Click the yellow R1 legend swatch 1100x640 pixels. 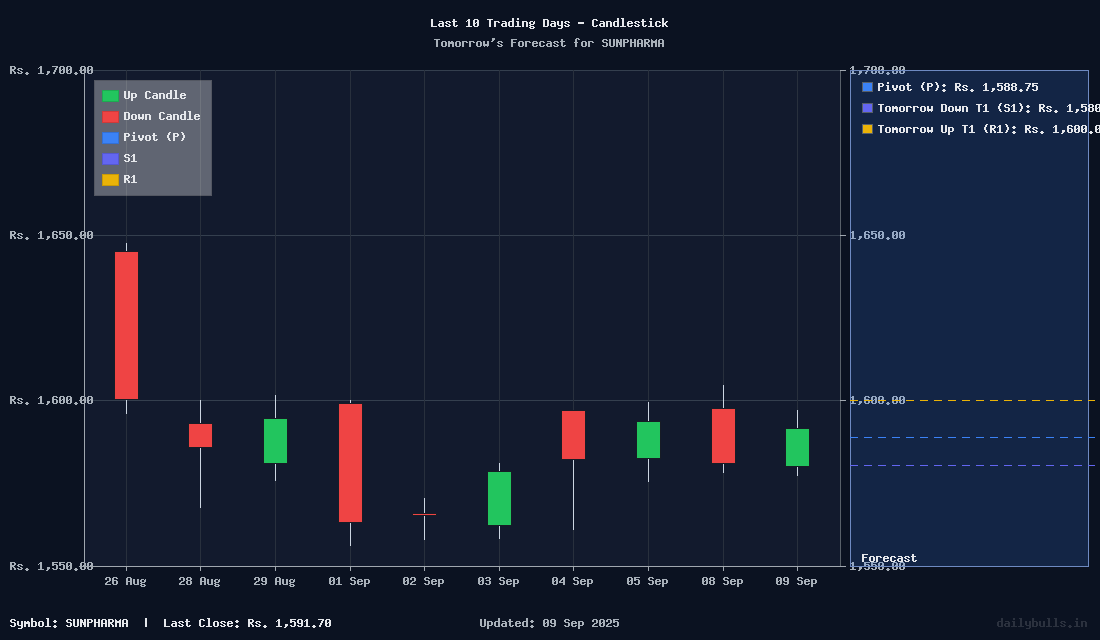111,180
